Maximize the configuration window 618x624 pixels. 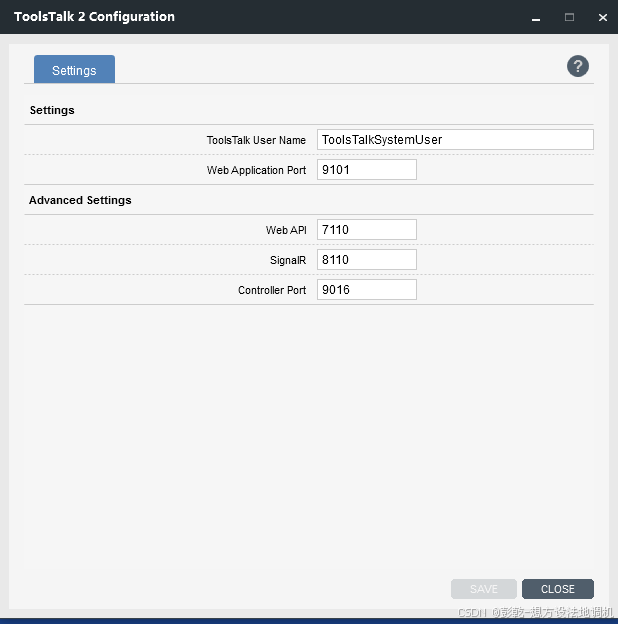569,17
